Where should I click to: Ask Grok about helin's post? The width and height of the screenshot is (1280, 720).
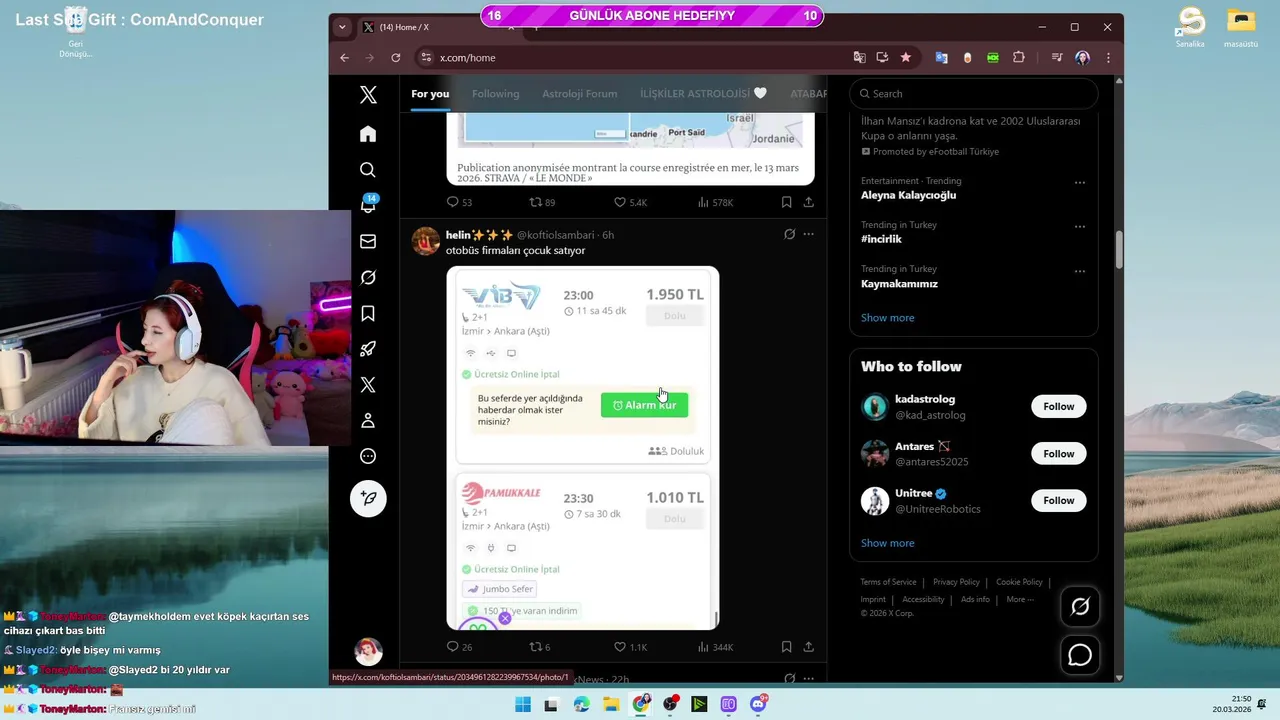tap(789, 234)
